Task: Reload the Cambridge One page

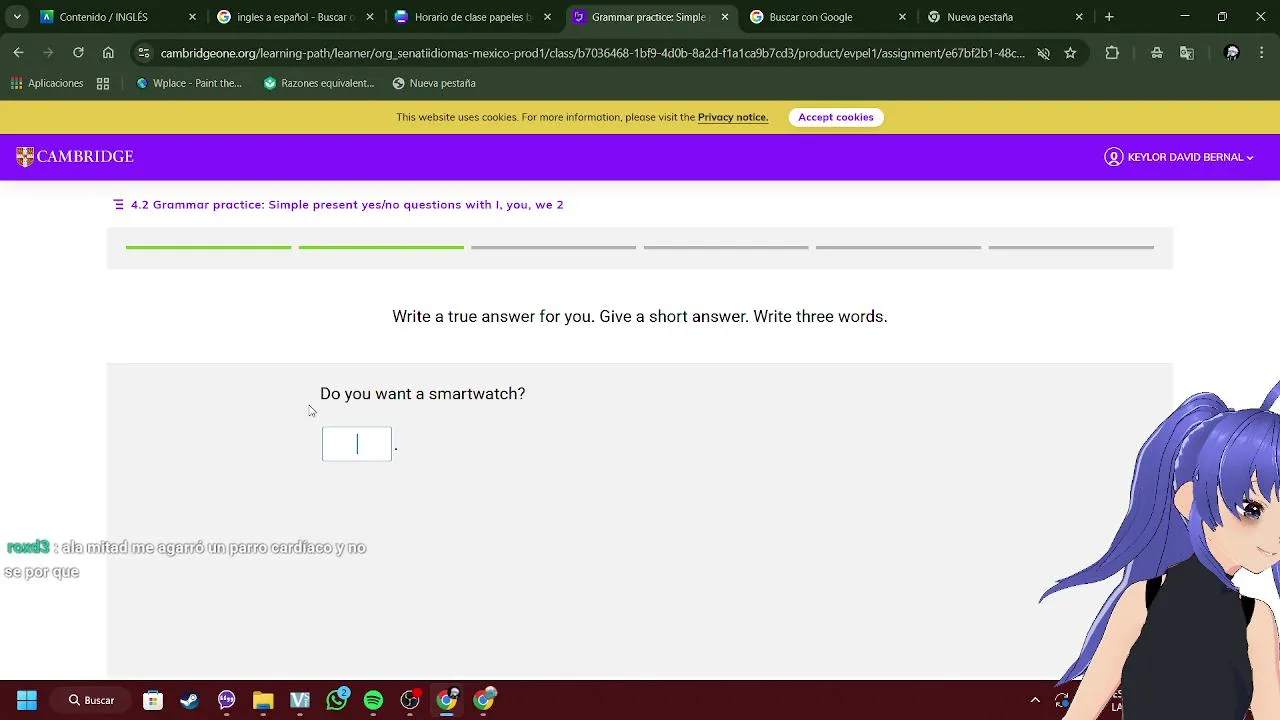Action: (78, 53)
